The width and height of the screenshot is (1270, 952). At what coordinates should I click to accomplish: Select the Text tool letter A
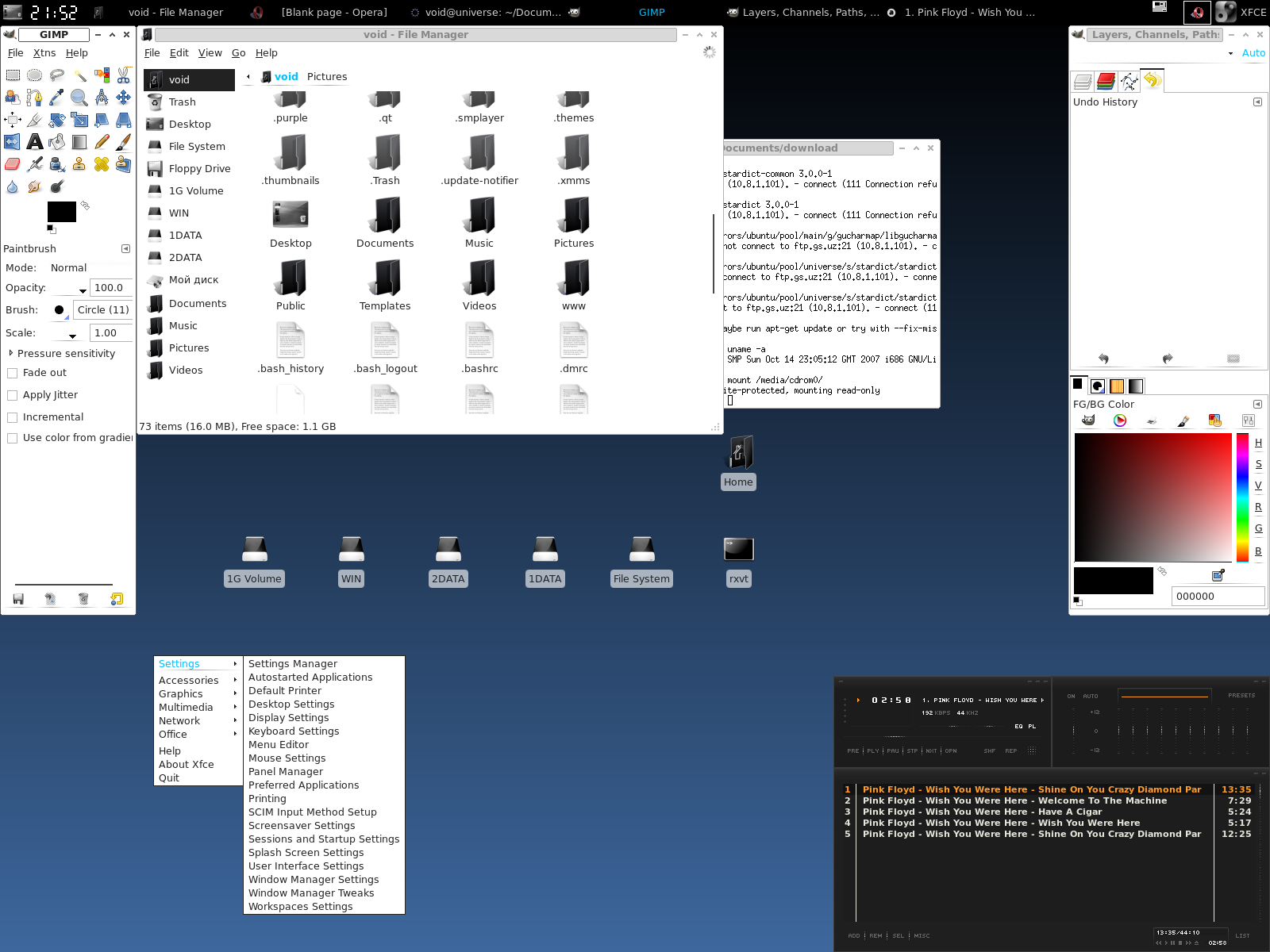click(x=35, y=142)
